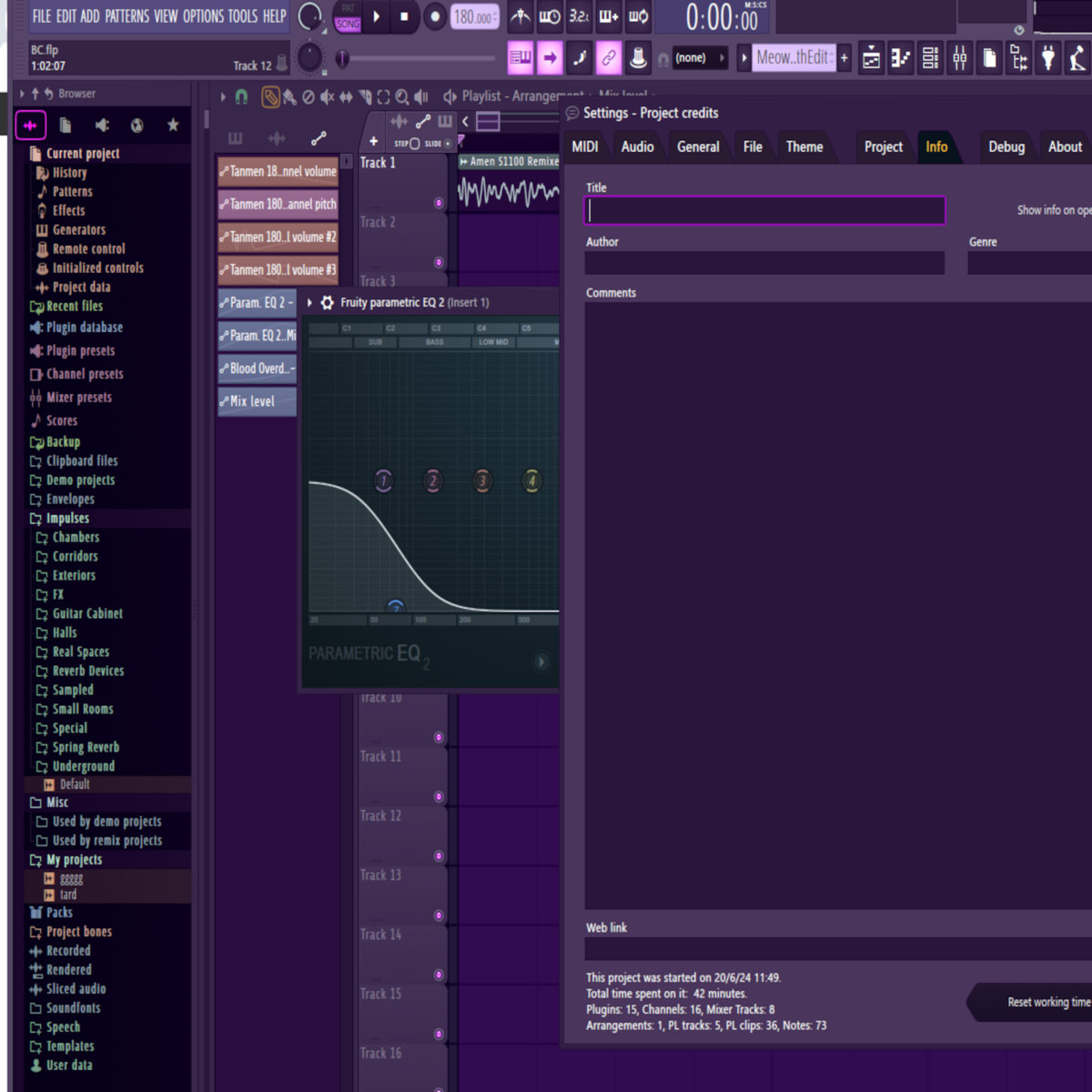The width and height of the screenshot is (1092, 1092).
Task: Open the Channel rack view icon
Action: coord(930,58)
